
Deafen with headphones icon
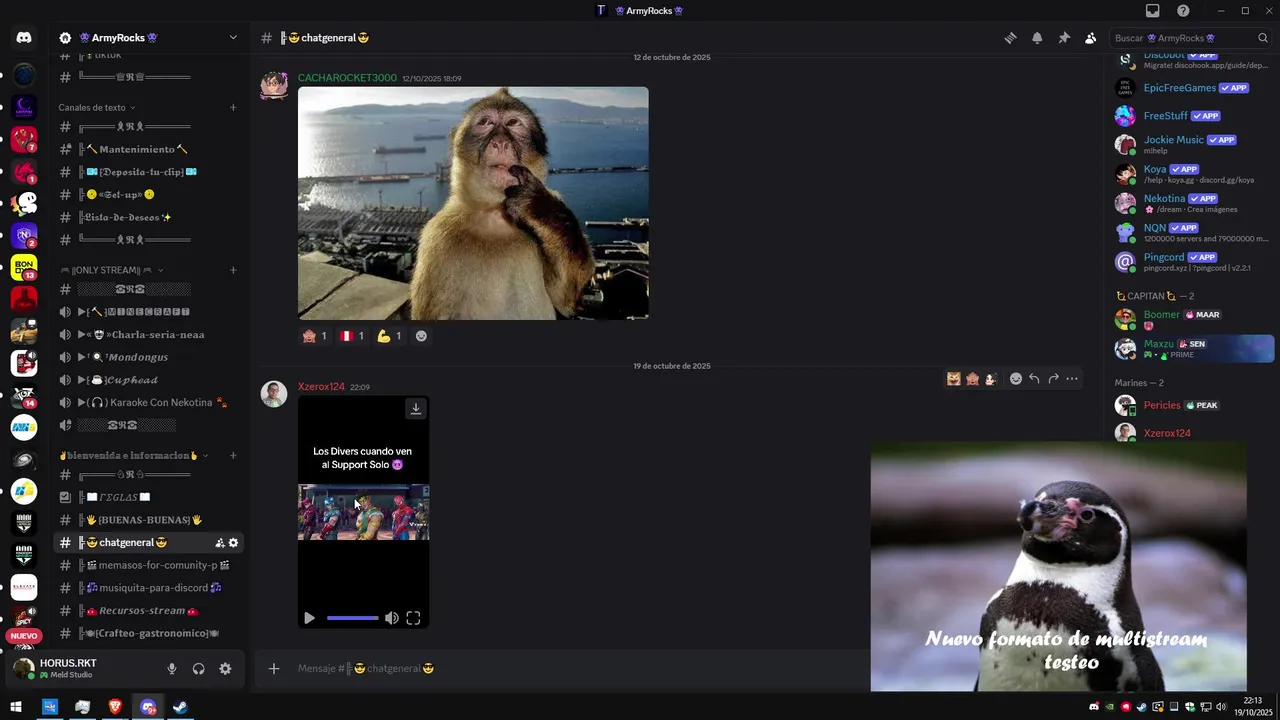pyautogui.click(x=199, y=669)
